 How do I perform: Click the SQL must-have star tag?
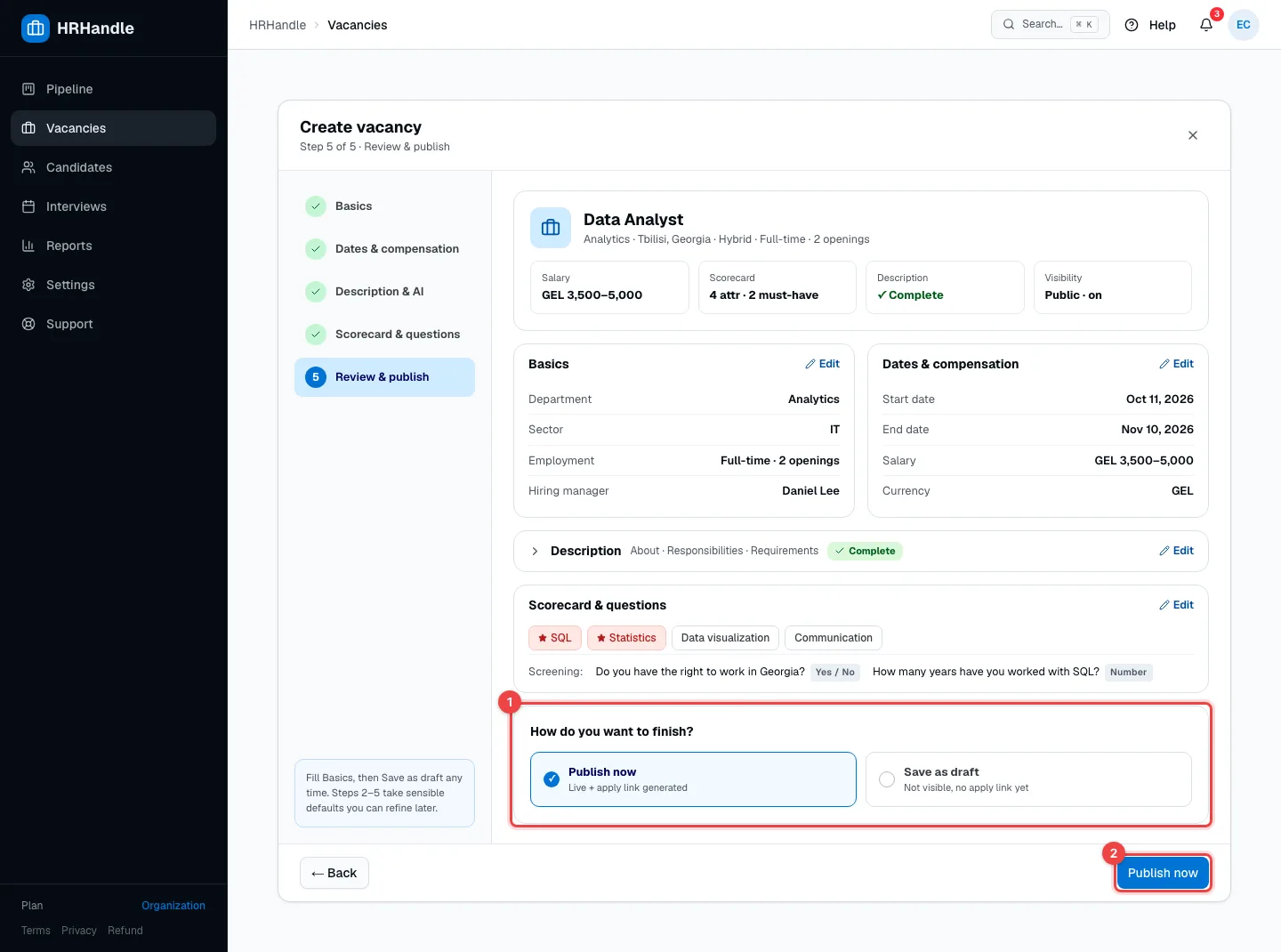coord(555,638)
